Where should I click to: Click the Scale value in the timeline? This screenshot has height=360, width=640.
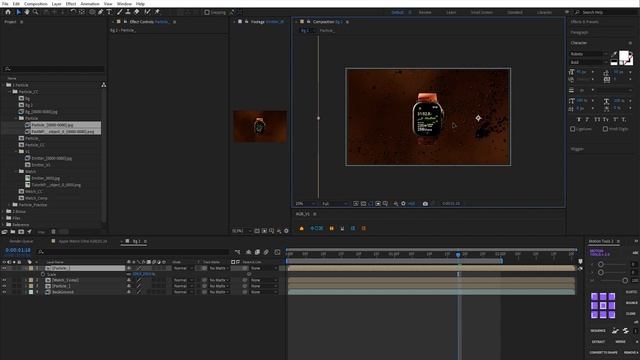(143, 274)
